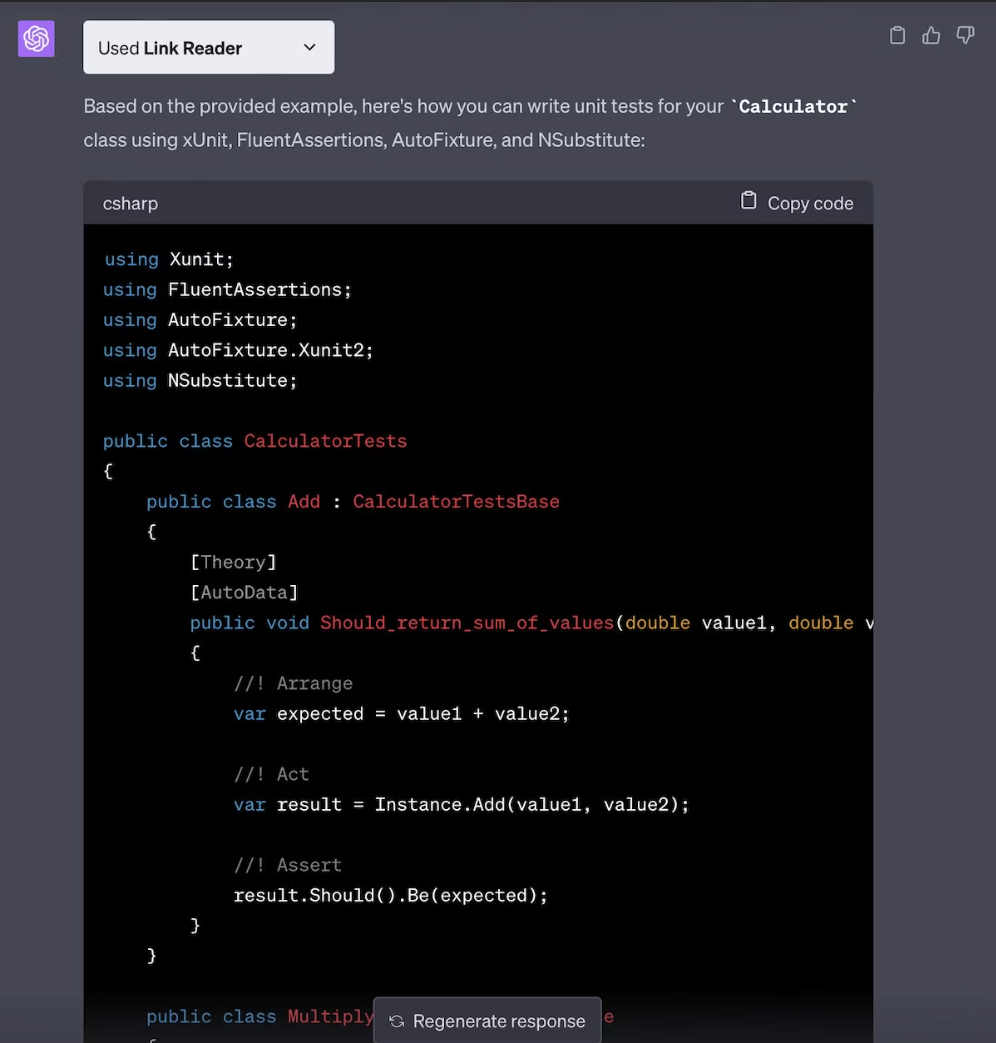Toggle thumbs-down feedback on the response
This screenshot has height=1043, width=996.
965,35
